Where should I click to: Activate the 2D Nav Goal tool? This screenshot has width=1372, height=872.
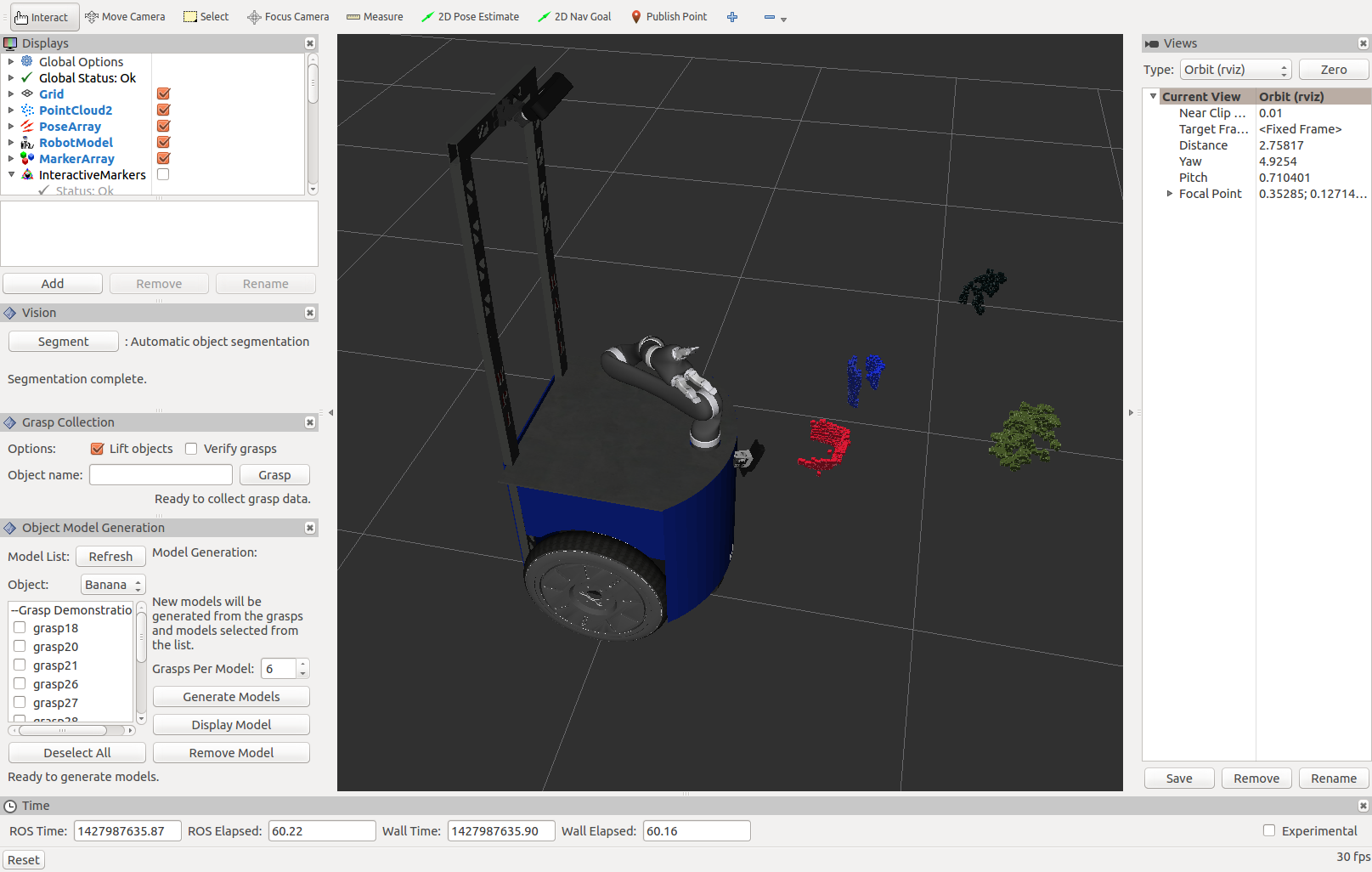point(574,17)
